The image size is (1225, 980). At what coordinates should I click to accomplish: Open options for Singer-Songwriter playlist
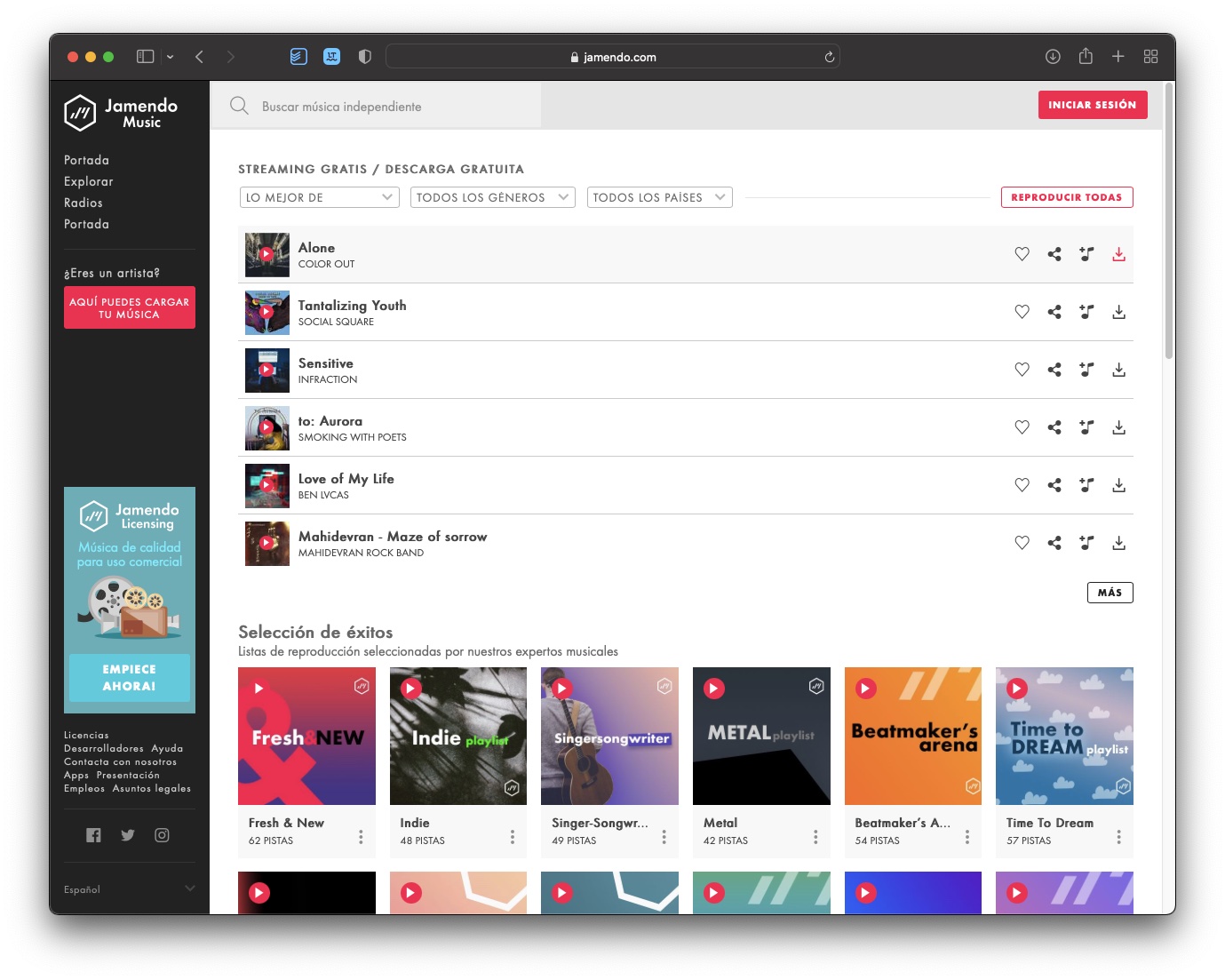[664, 837]
